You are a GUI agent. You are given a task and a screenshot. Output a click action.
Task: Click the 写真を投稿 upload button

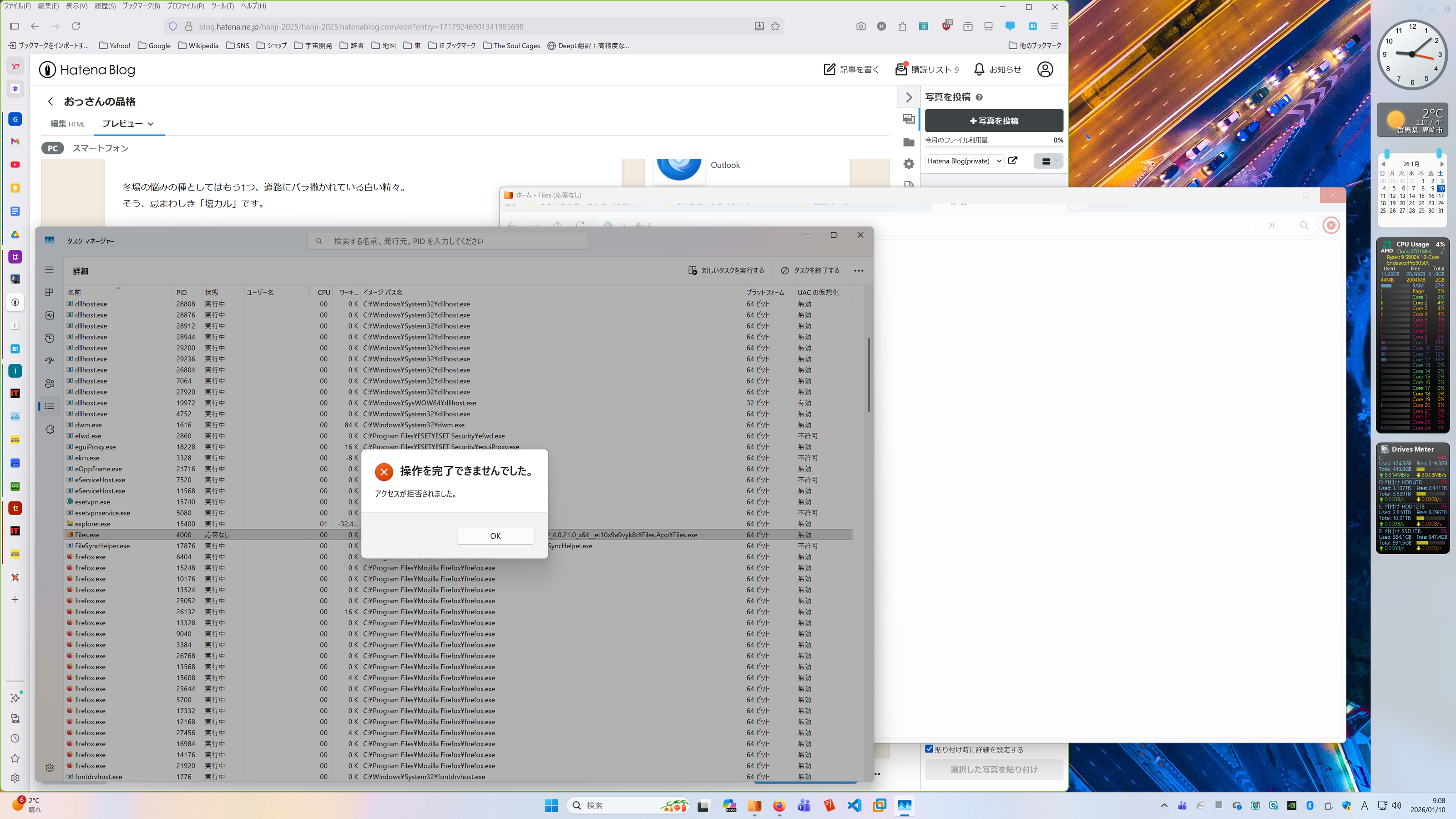pyautogui.click(x=993, y=121)
